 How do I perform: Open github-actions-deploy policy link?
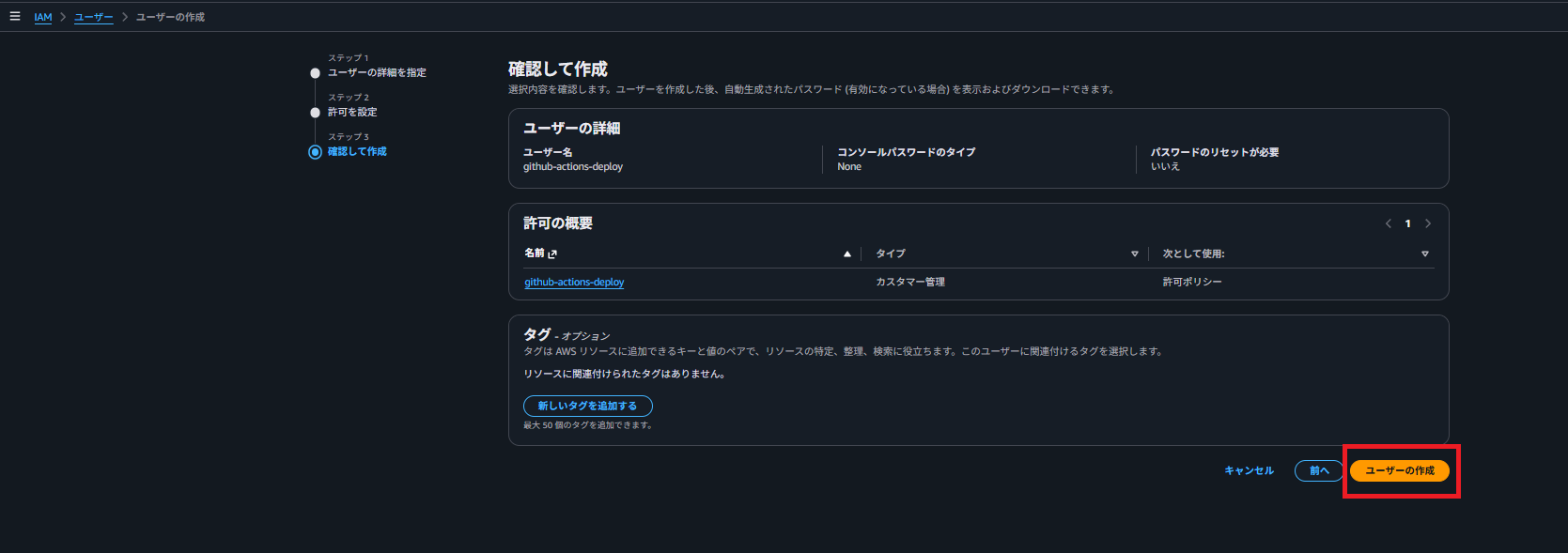coord(574,282)
